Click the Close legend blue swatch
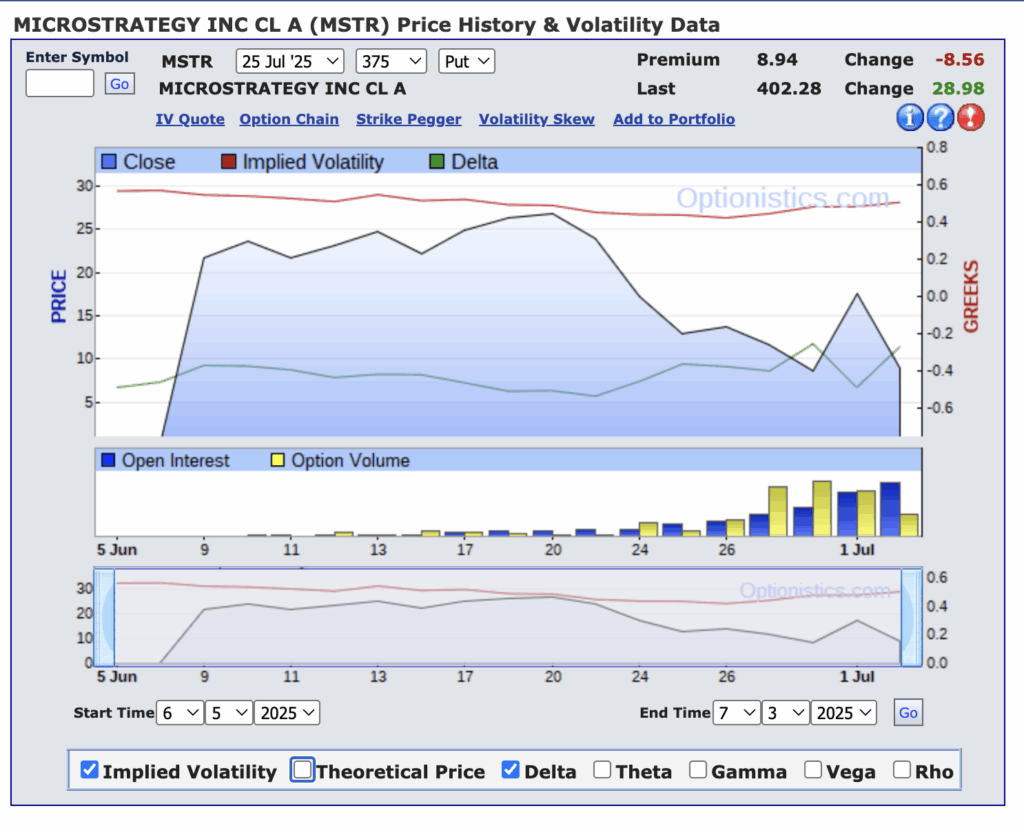Screen dimensions: 1024x826 109,161
